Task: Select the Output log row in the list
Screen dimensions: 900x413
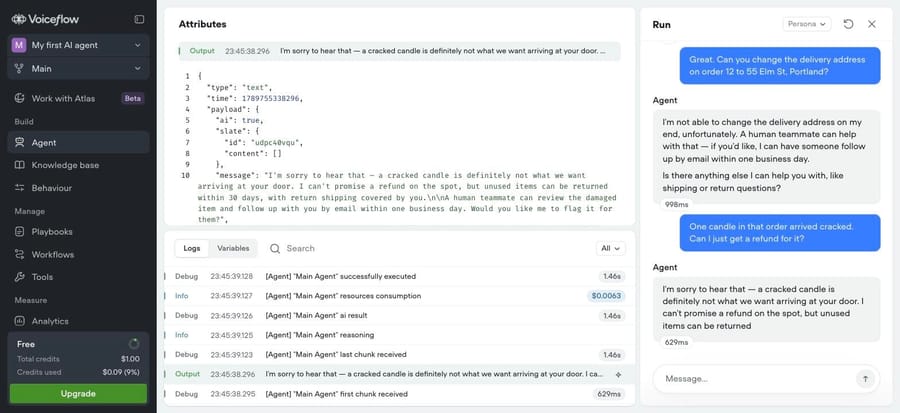Action: click(399, 374)
